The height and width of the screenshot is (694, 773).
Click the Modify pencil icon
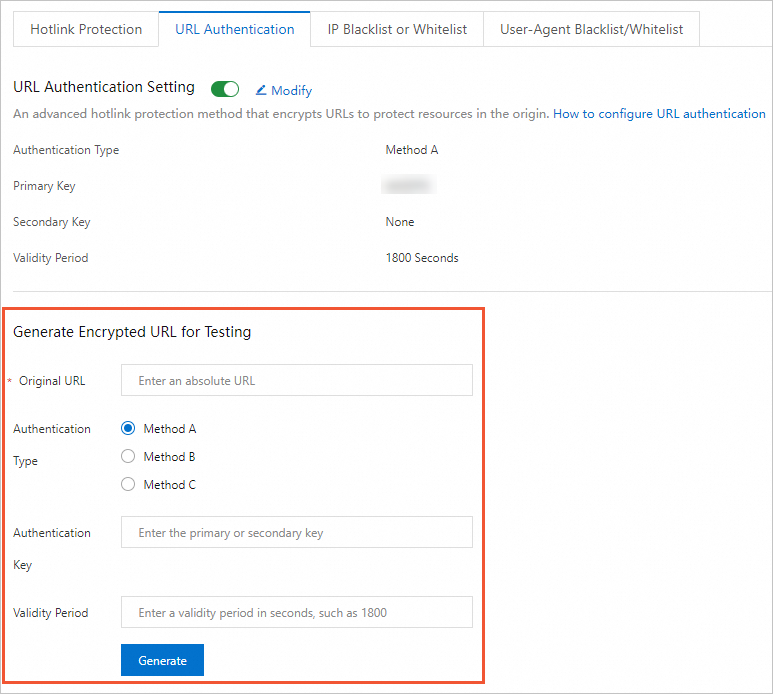point(261,90)
